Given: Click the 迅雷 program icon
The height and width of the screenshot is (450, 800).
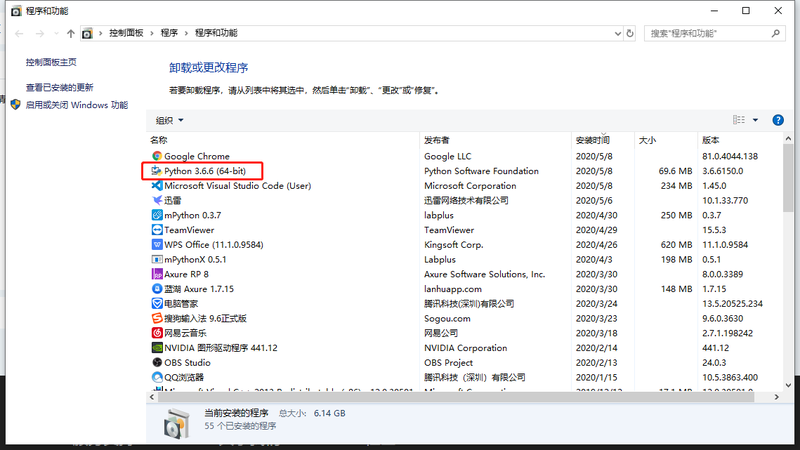Looking at the screenshot, I should [x=157, y=201].
